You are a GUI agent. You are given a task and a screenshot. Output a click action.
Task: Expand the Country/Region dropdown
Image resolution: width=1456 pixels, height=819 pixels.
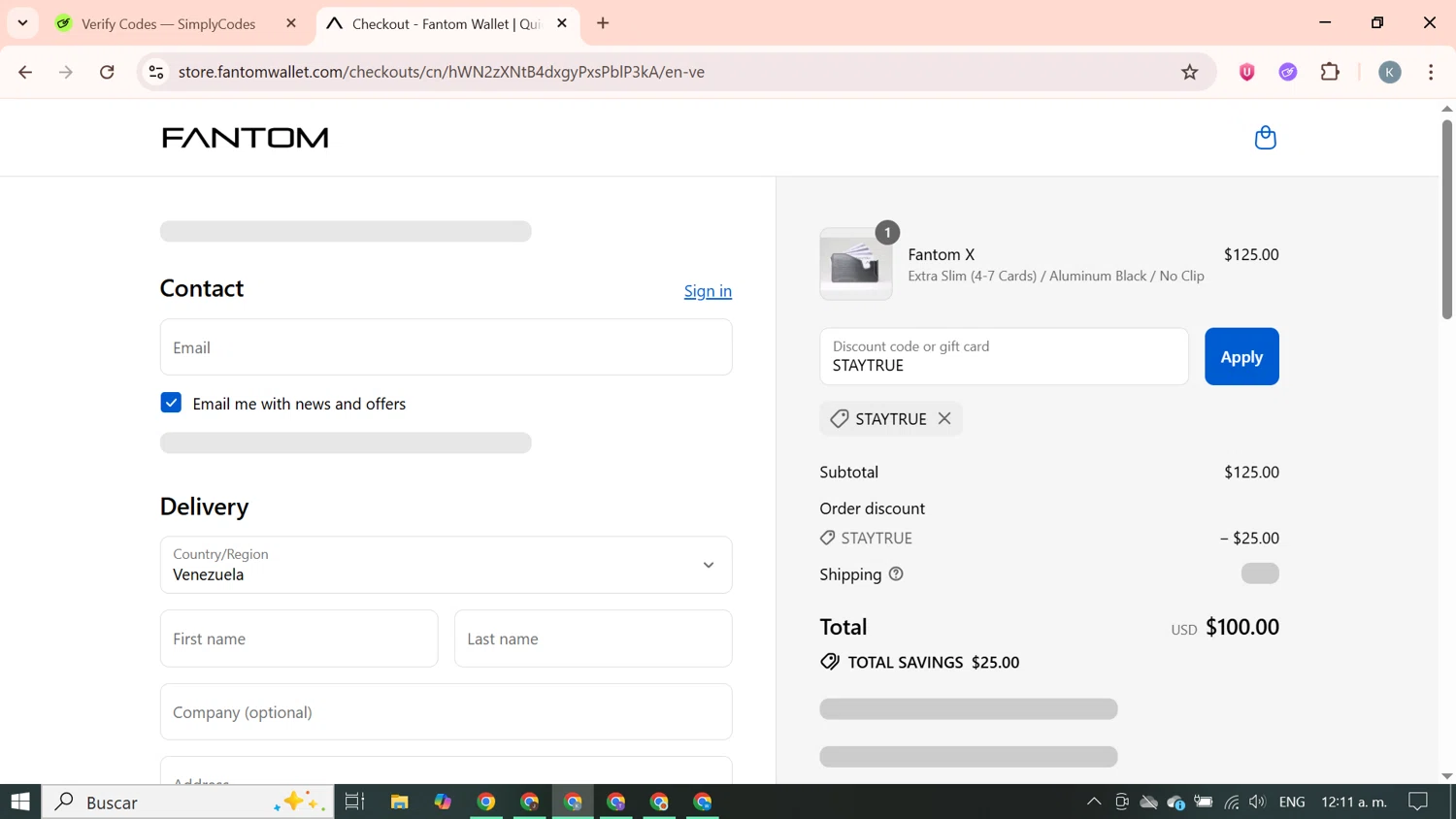pos(447,565)
